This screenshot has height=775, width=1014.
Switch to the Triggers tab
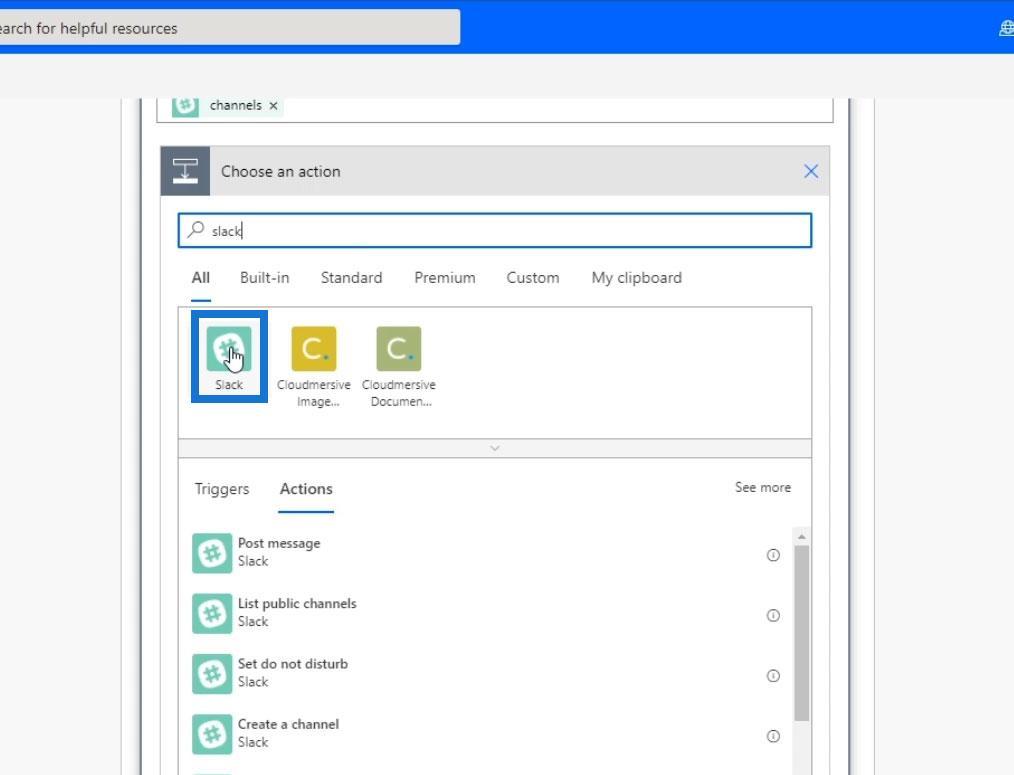(222, 488)
